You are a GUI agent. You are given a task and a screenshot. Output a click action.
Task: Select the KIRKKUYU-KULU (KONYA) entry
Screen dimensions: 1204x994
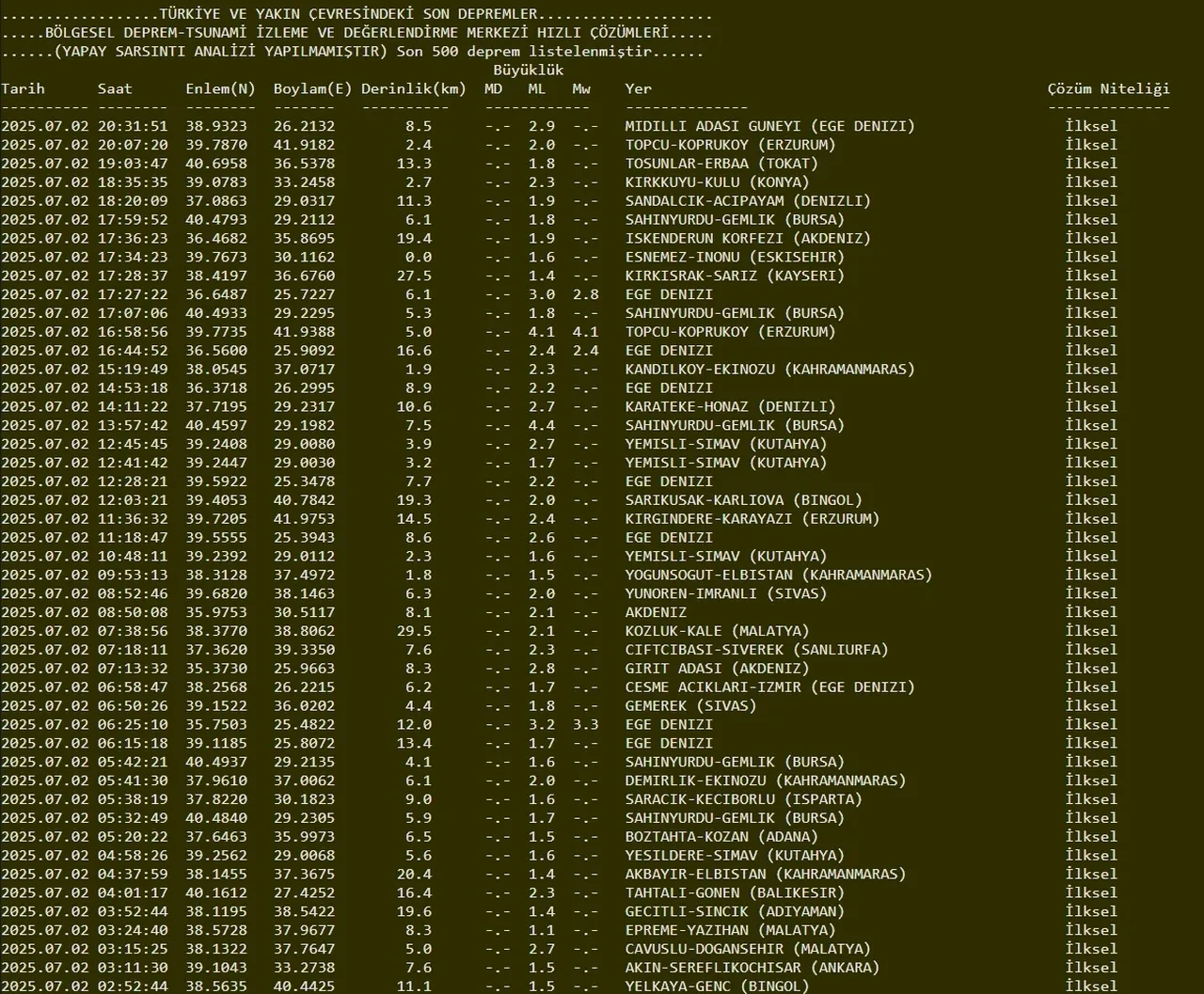(717, 182)
